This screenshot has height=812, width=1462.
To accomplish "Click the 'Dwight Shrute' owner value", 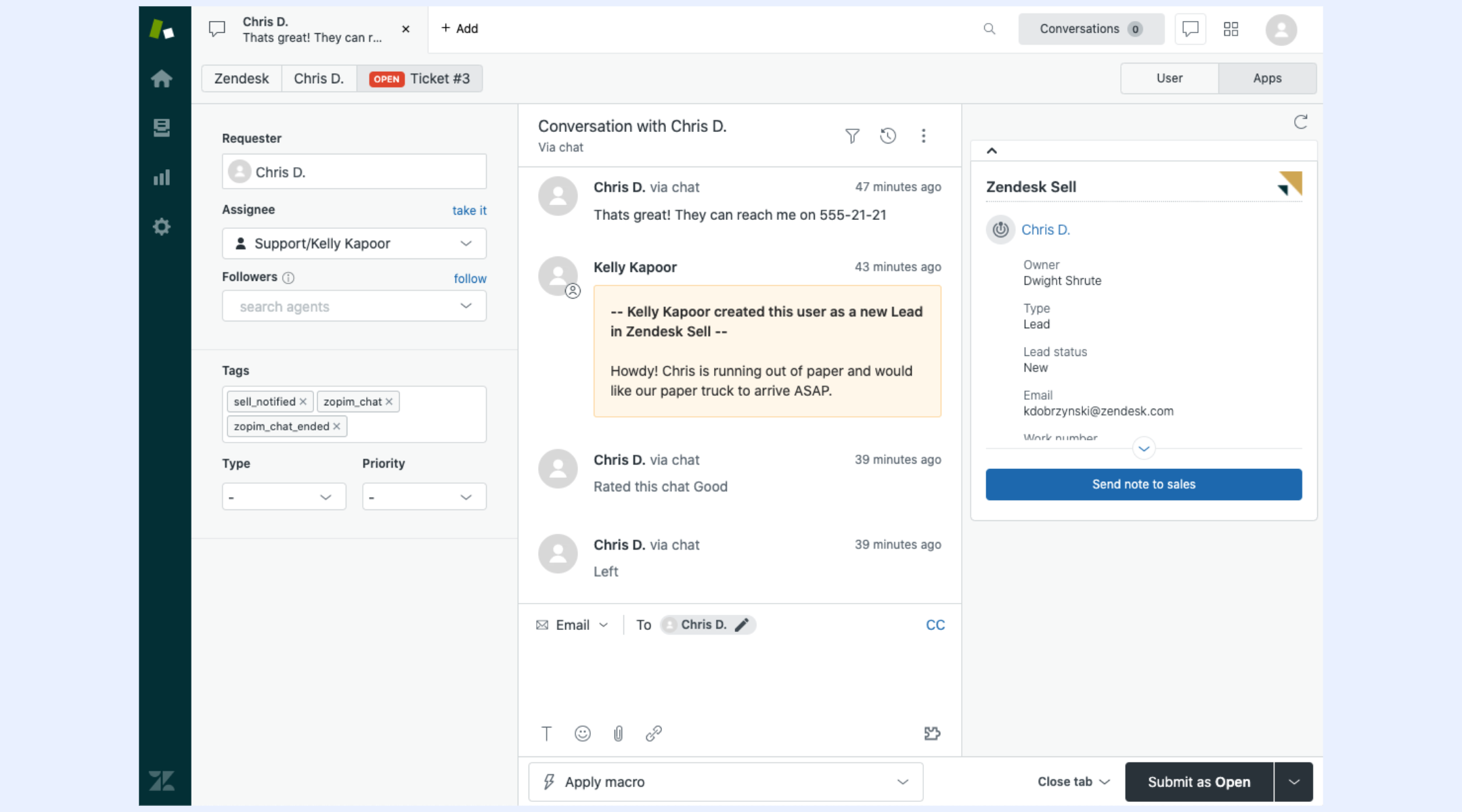I will [1062, 281].
